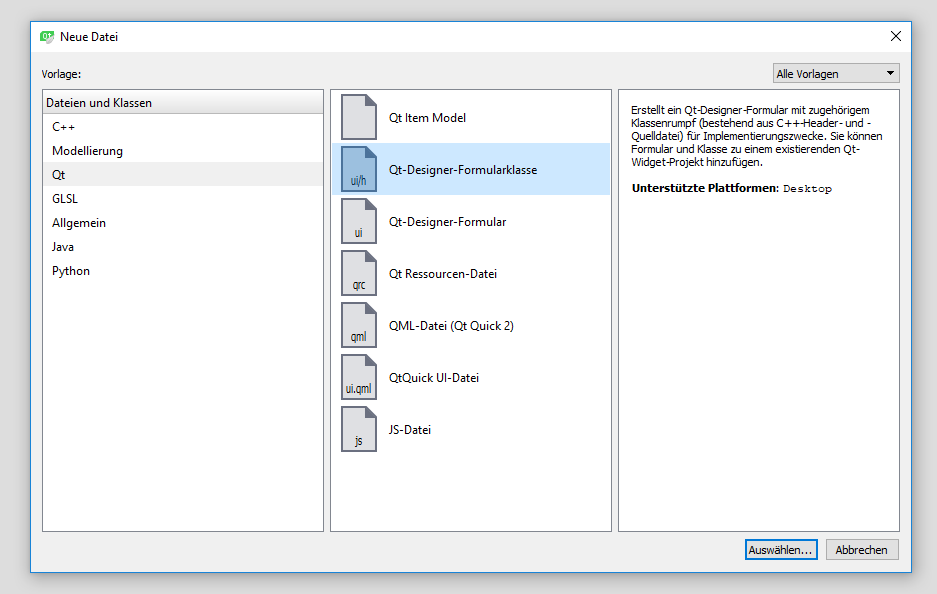
Task: Select the ui.qml file icon
Action: [x=359, y=377]
